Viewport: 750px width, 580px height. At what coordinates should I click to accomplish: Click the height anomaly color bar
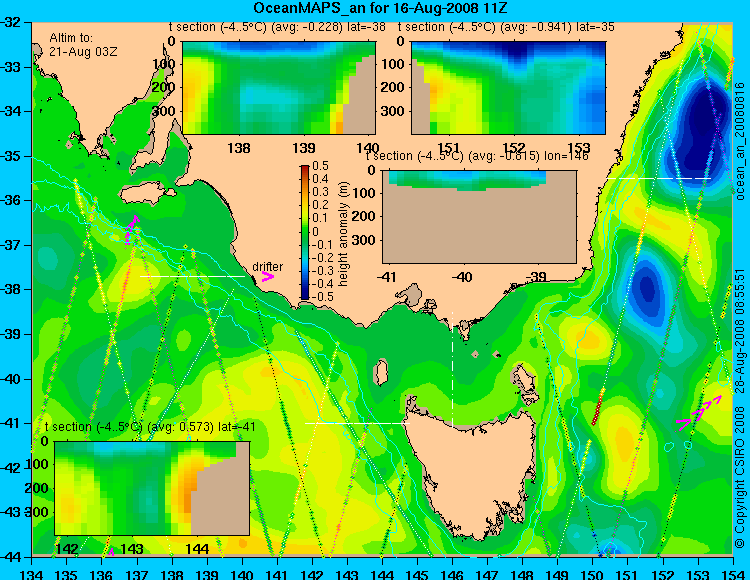point(305,232)
